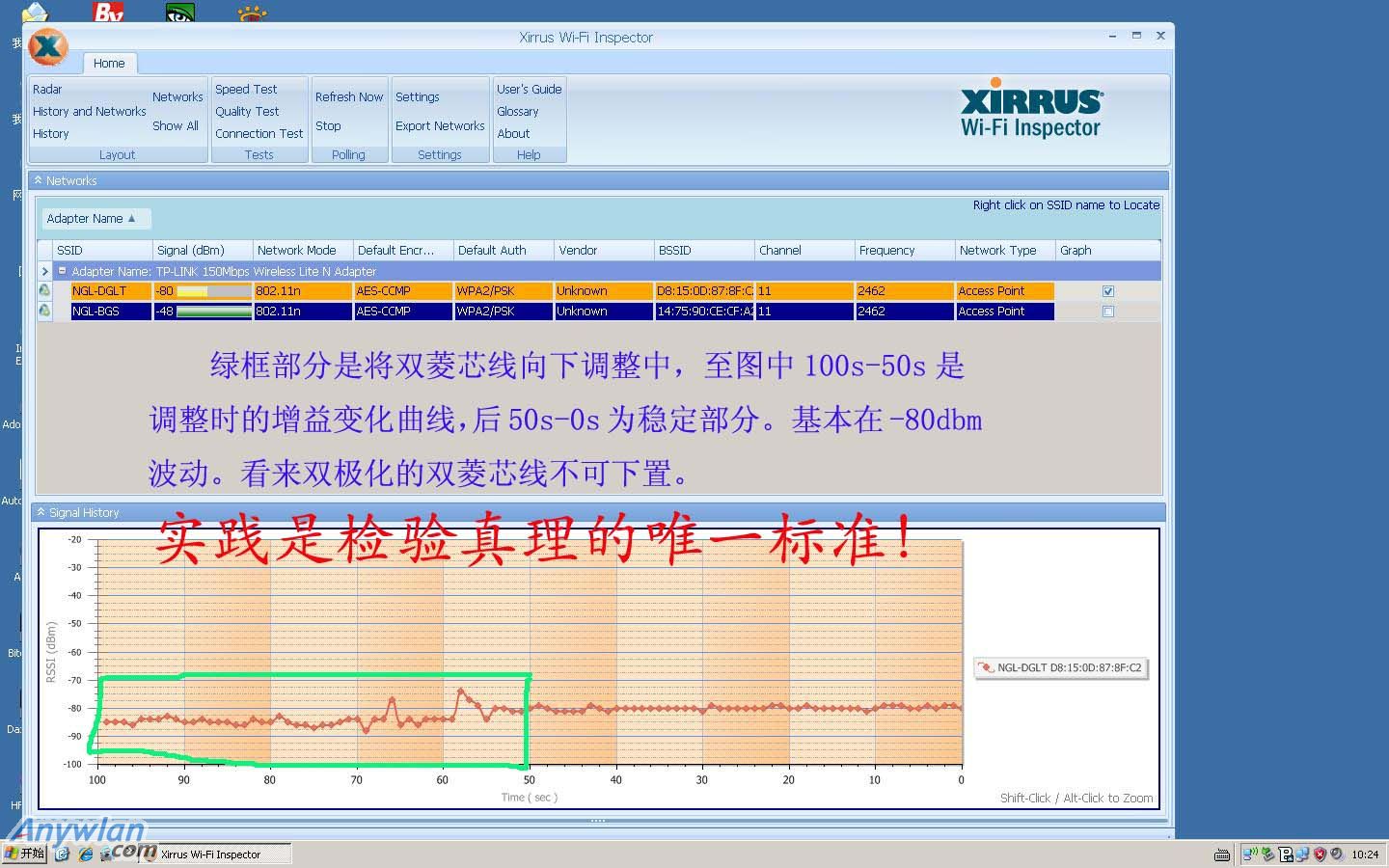Click the row indicator arrow beside Adapter Name
This screenshot has width=1389, height=868.
pos(44,271)
